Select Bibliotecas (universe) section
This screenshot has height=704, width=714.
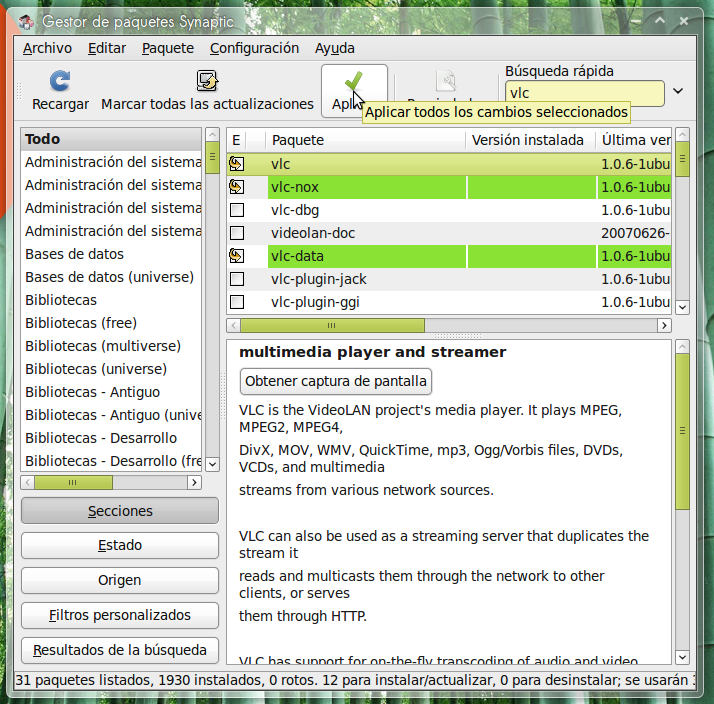click(x=111, y=369)
